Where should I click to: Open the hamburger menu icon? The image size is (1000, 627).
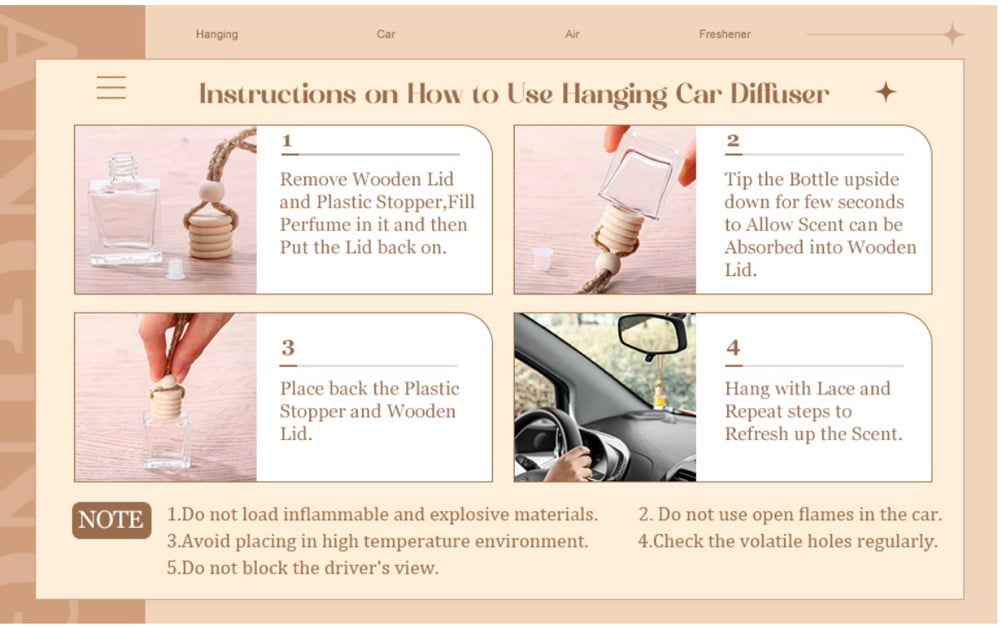click(111, 87)
